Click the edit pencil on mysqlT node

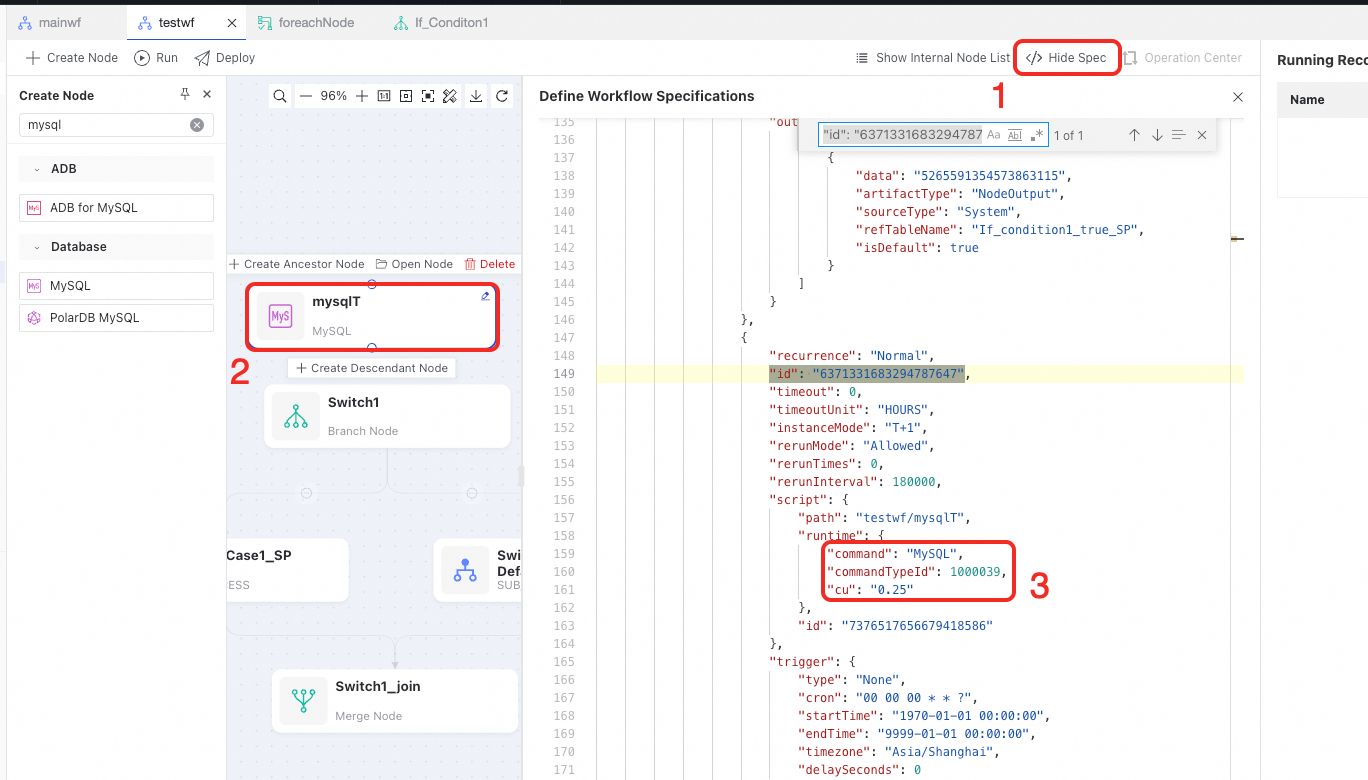(485, 296)
